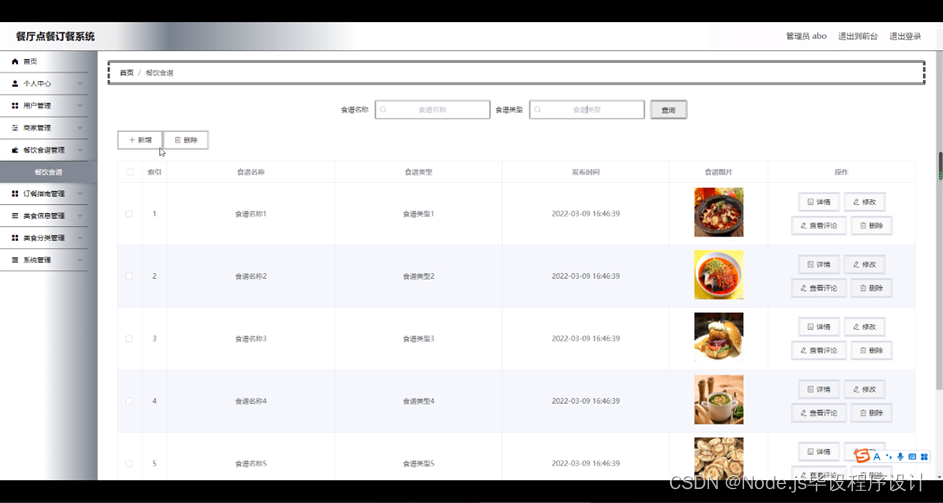Click the grid icon next to 订餐指南管理
Image resolution: width=943 pixels, height=503 pixels.
coord(15,194)
